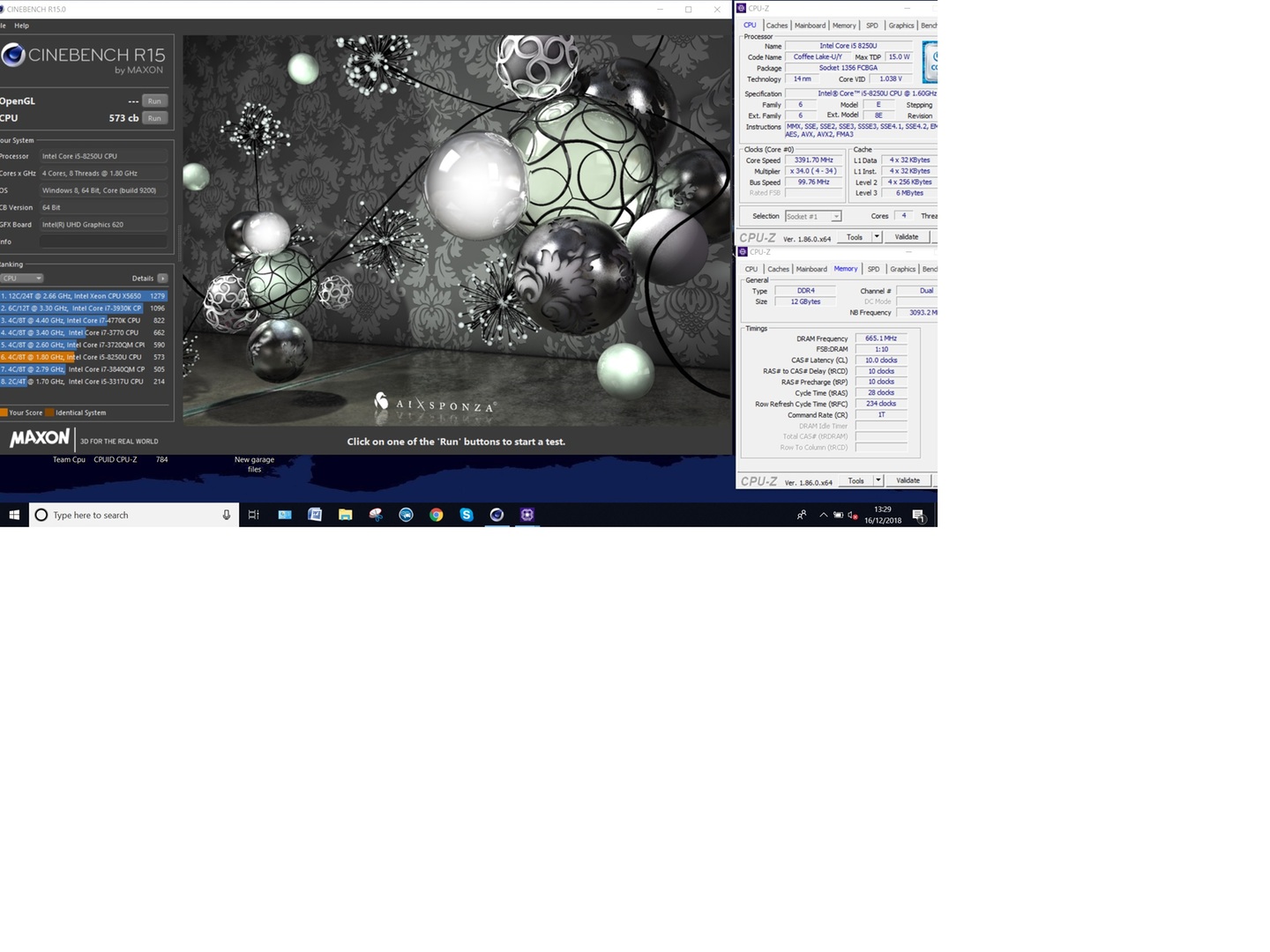The image size is (1270, 952).
Task: Open Microsoft Word from the taskbar
Action: pyautogui.click(x=315, y=515)
